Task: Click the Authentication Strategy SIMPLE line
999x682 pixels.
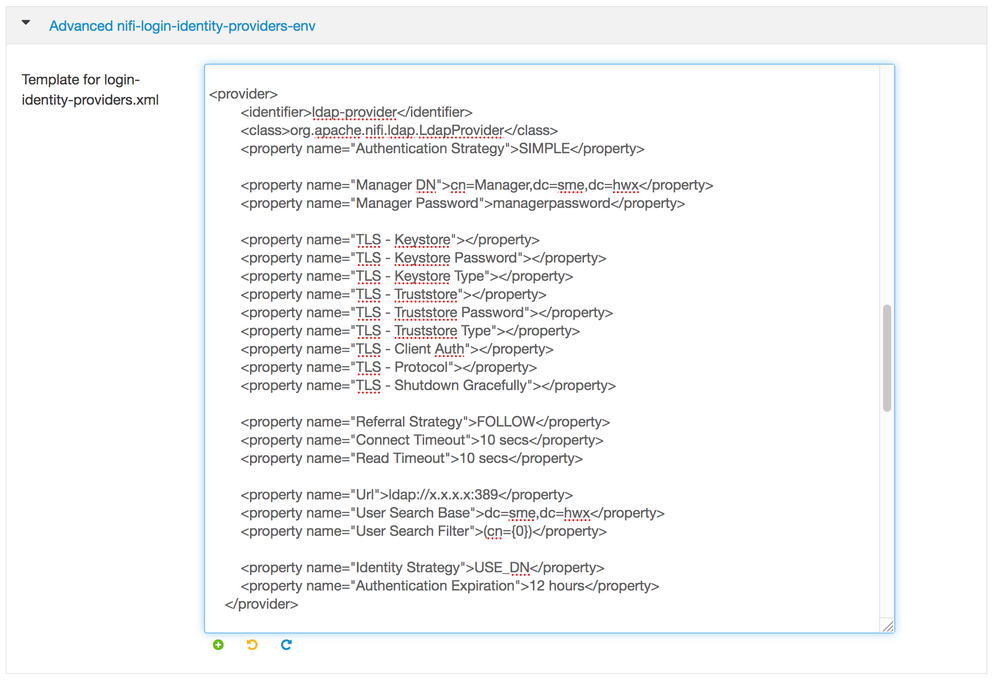Action: click(442, 149)
